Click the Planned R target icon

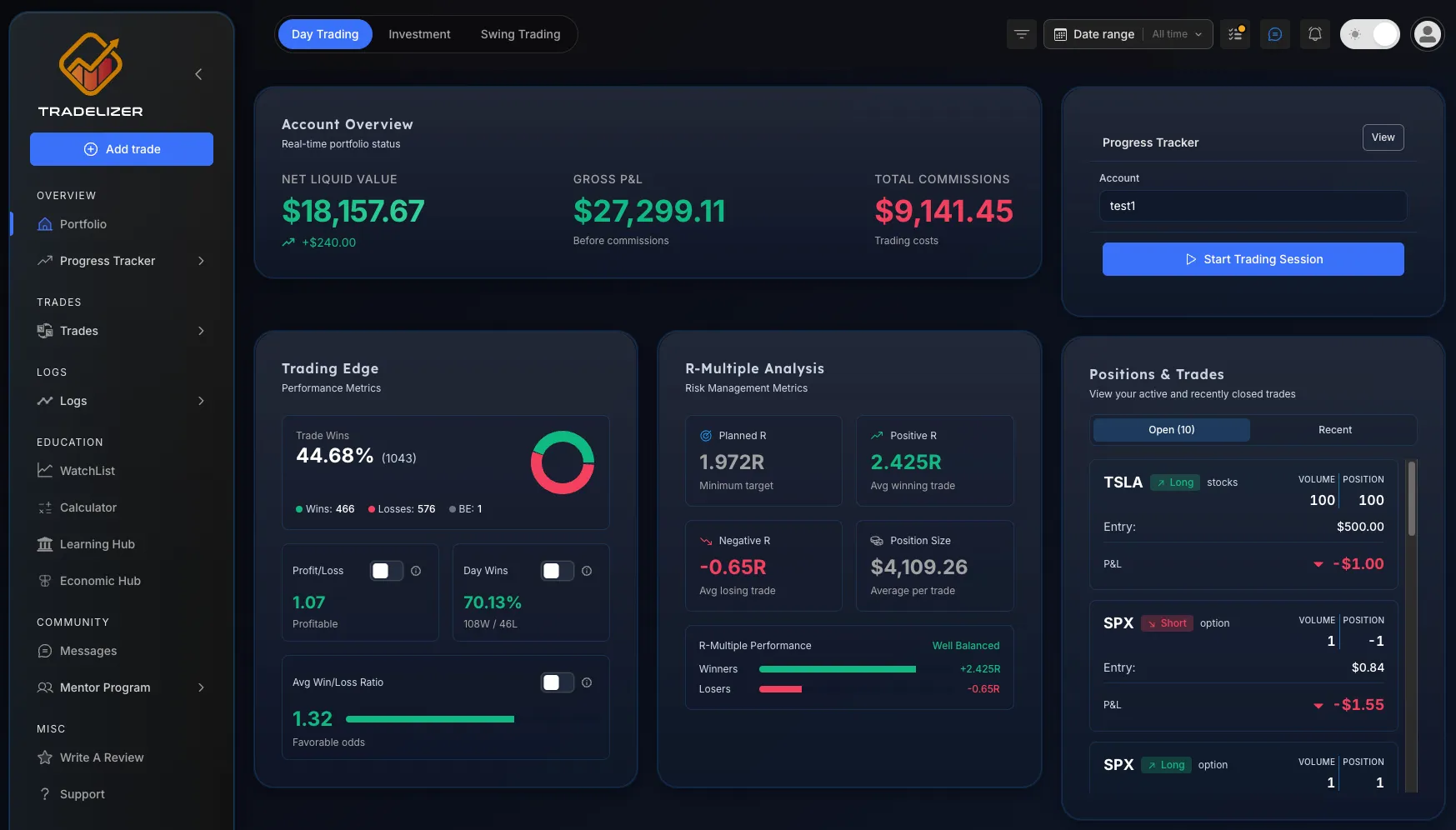coord(706,436)
